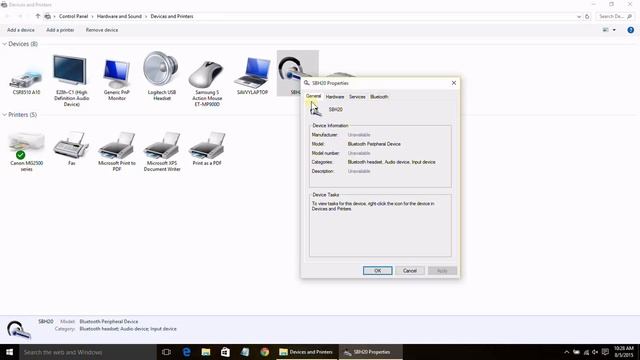Click the change view icon button

click(x=606, y=30)
